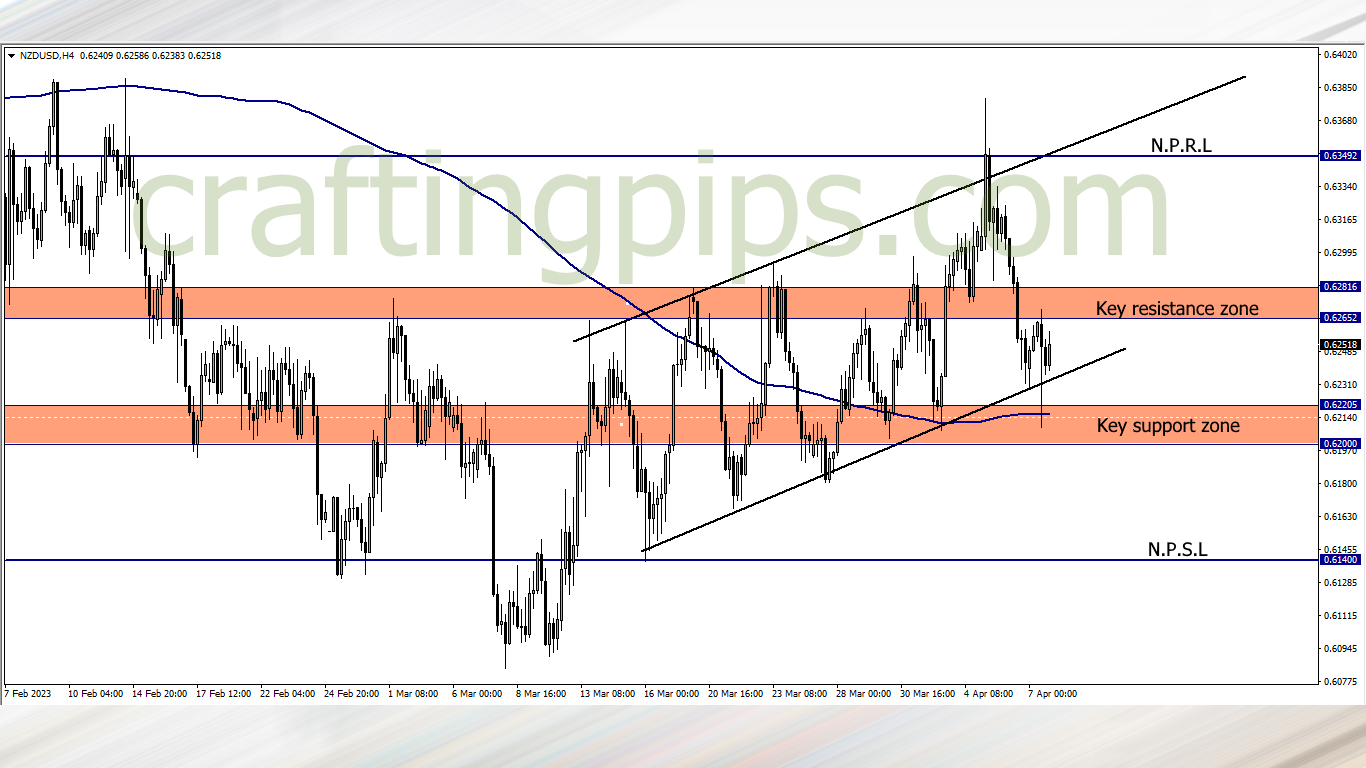Click the 0.61285 price axis value

[1340, 583]
